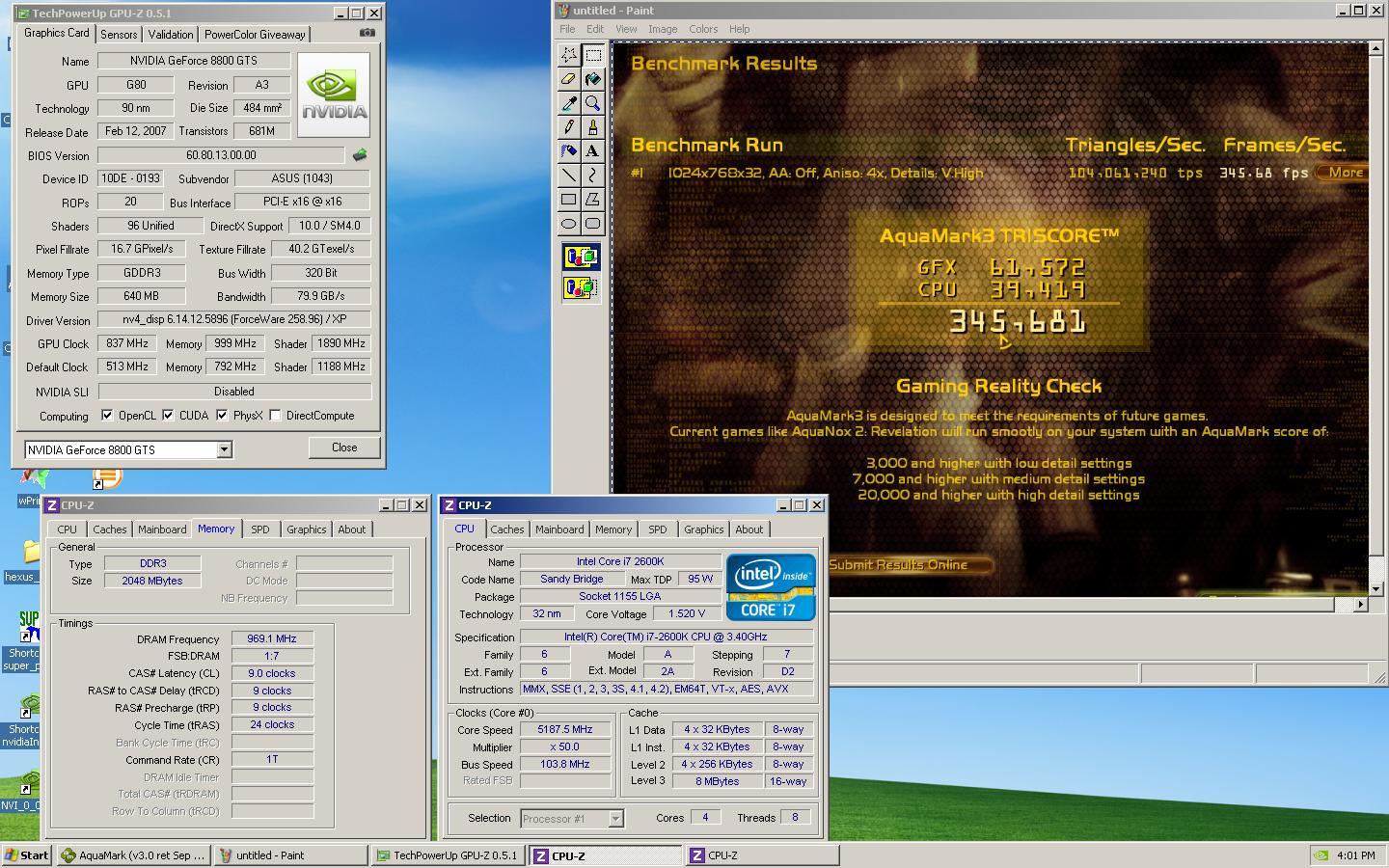Viewport: 1389px width, 868px height.
Task: Switch to untitled - Paint taskbar button
Action: (x=290, y=855)
